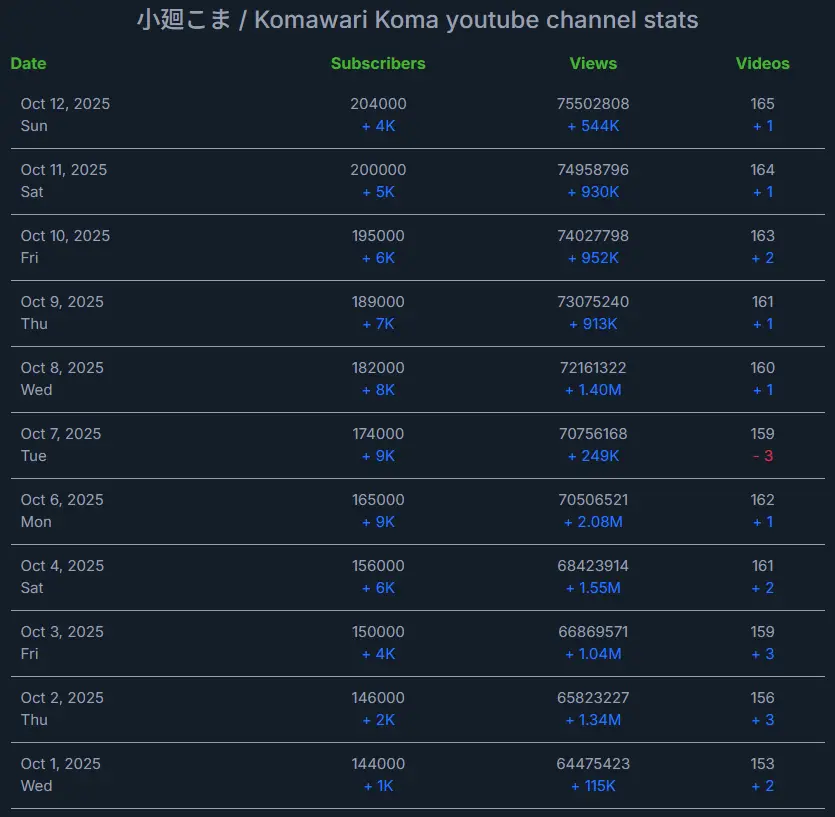
Task: Sort by the Subscribers column header
Action: (x=378, y=63)
